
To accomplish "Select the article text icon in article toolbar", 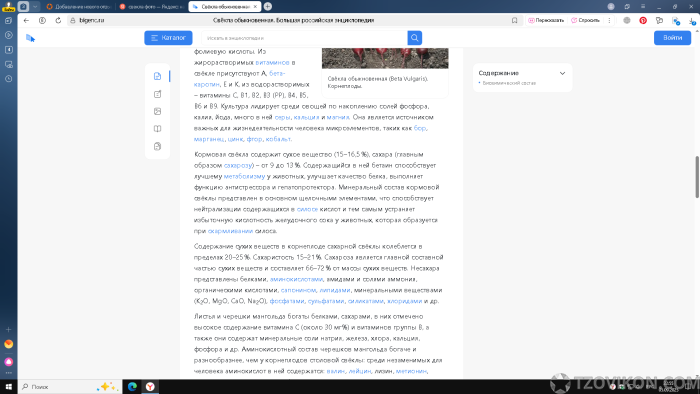I will coord(157,76).
